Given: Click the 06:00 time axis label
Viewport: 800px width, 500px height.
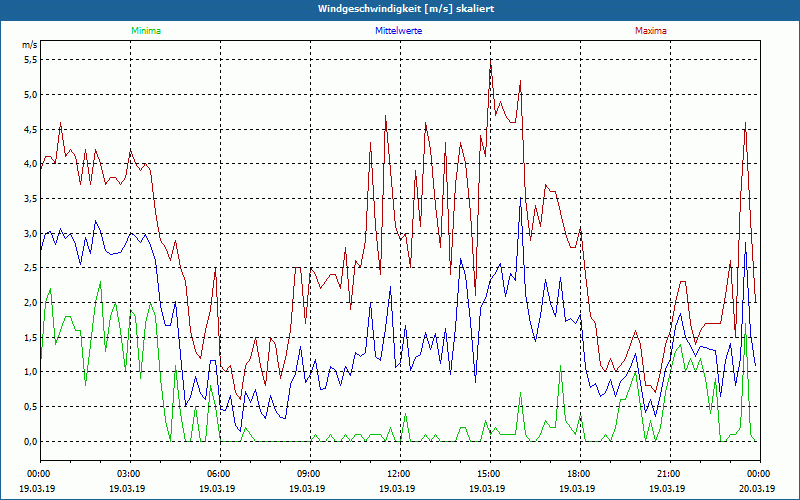Looking at the screenshot, I should pos(220,473).
